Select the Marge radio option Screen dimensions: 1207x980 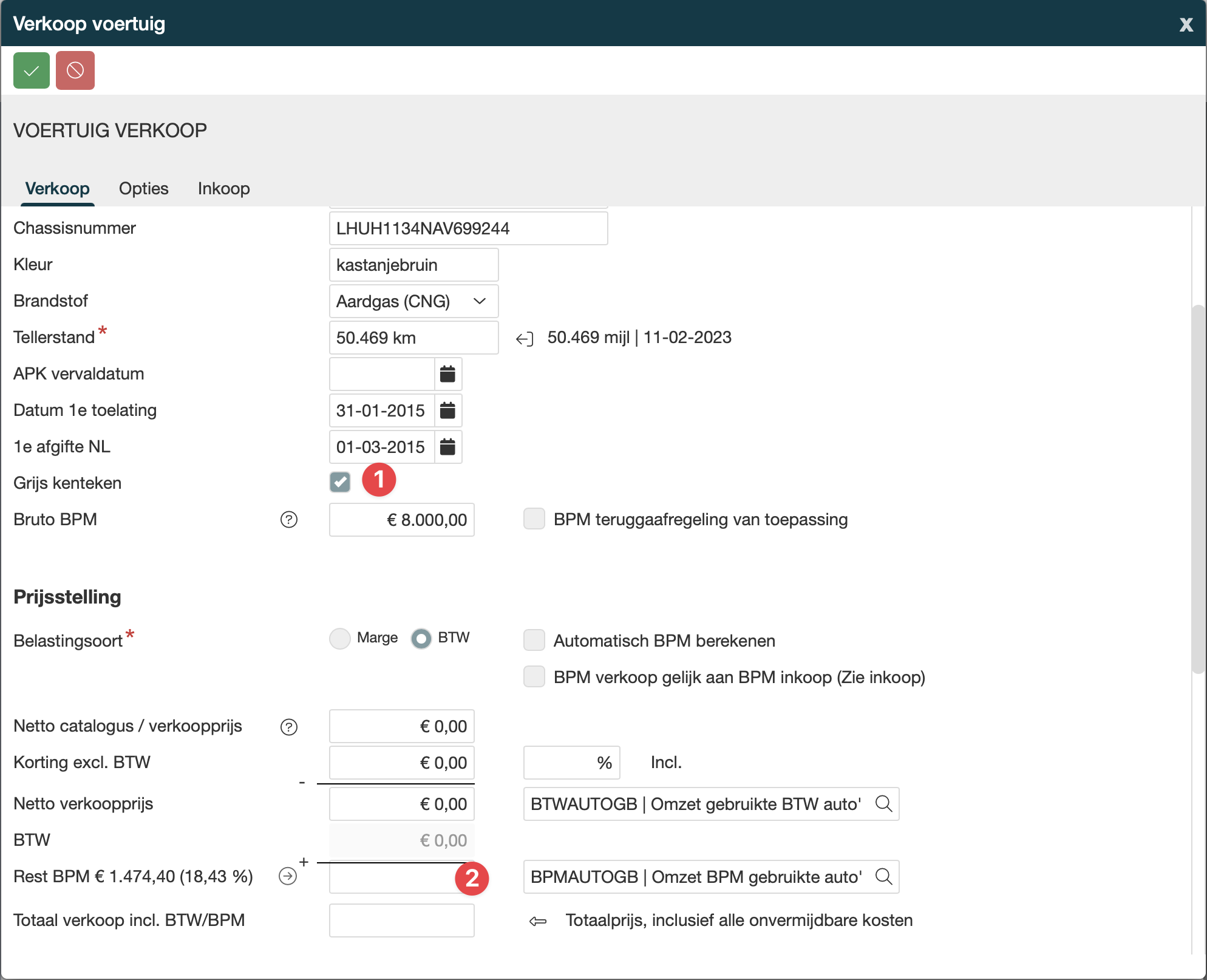click(x=340, y=638)
